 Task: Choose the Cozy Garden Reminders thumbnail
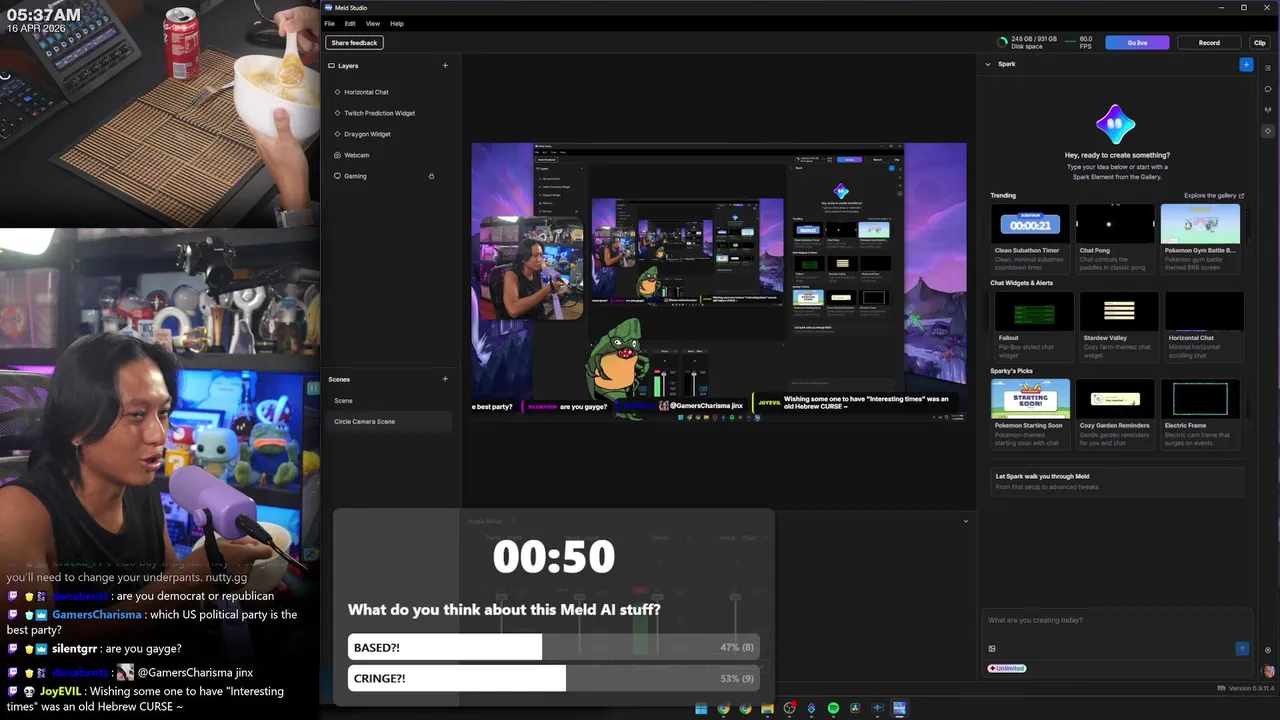click(x=1116, y=398)
